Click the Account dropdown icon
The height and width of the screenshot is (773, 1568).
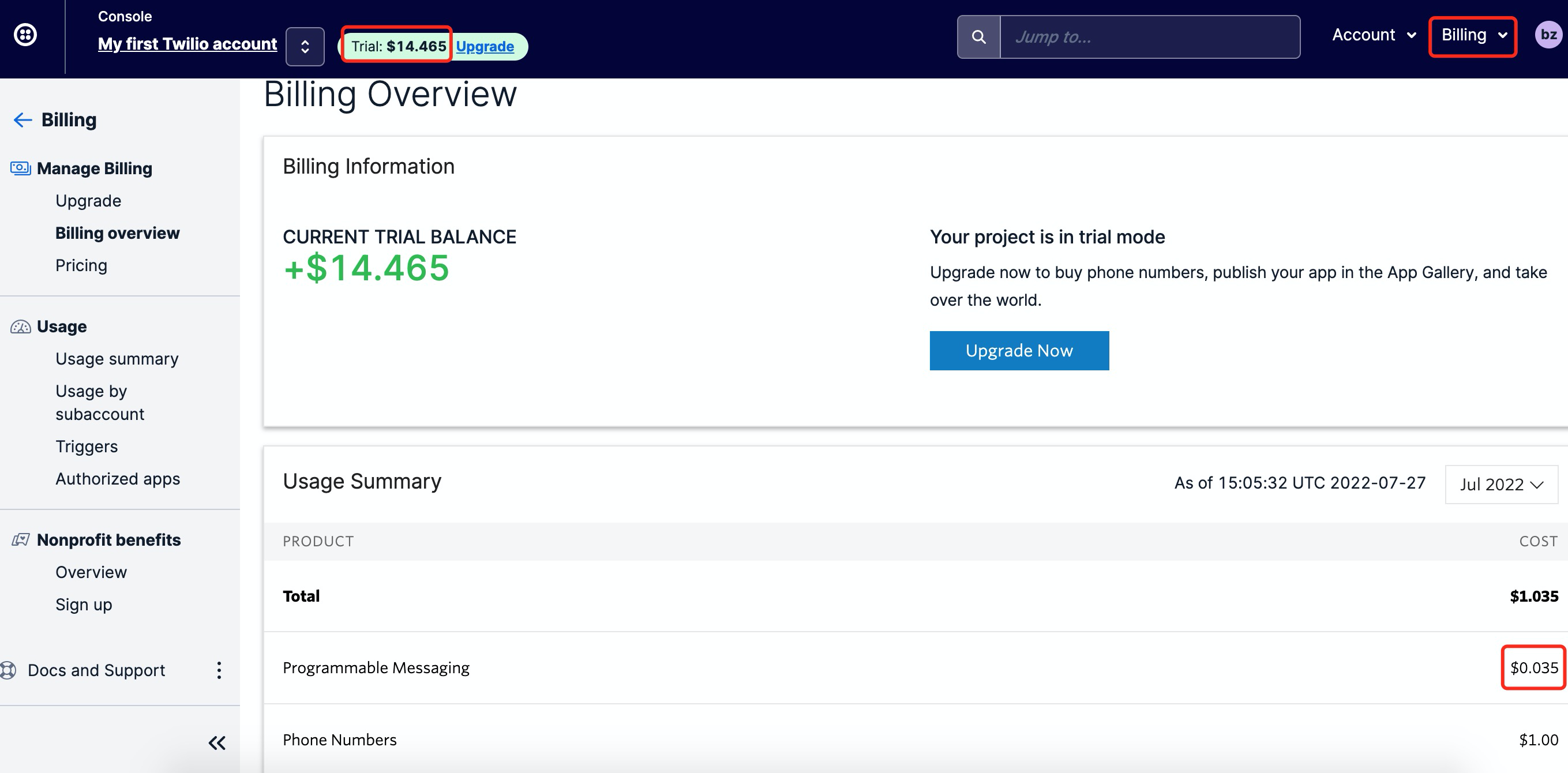coord(1414,36)
